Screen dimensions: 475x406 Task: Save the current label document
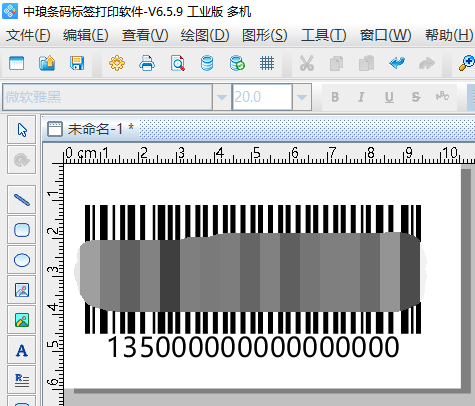point(77,63)
